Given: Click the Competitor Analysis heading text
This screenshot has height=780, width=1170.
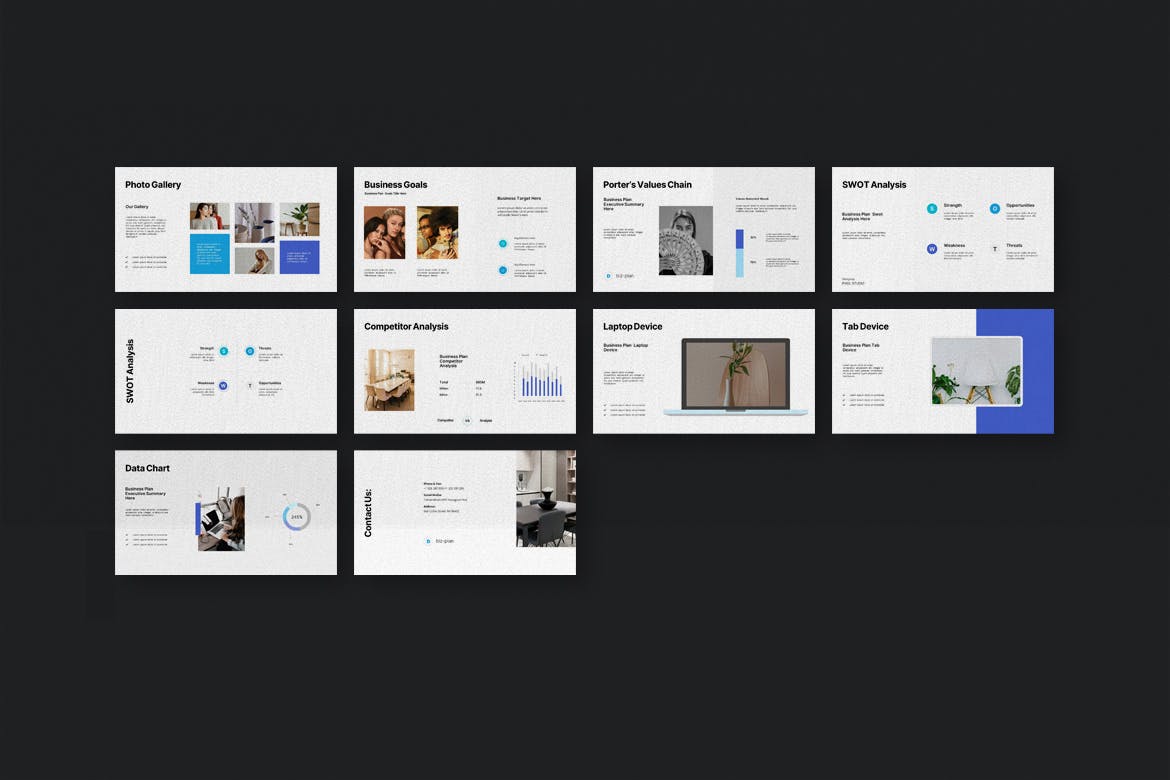Looking at the screenshot, I should (x=406, y=327).
